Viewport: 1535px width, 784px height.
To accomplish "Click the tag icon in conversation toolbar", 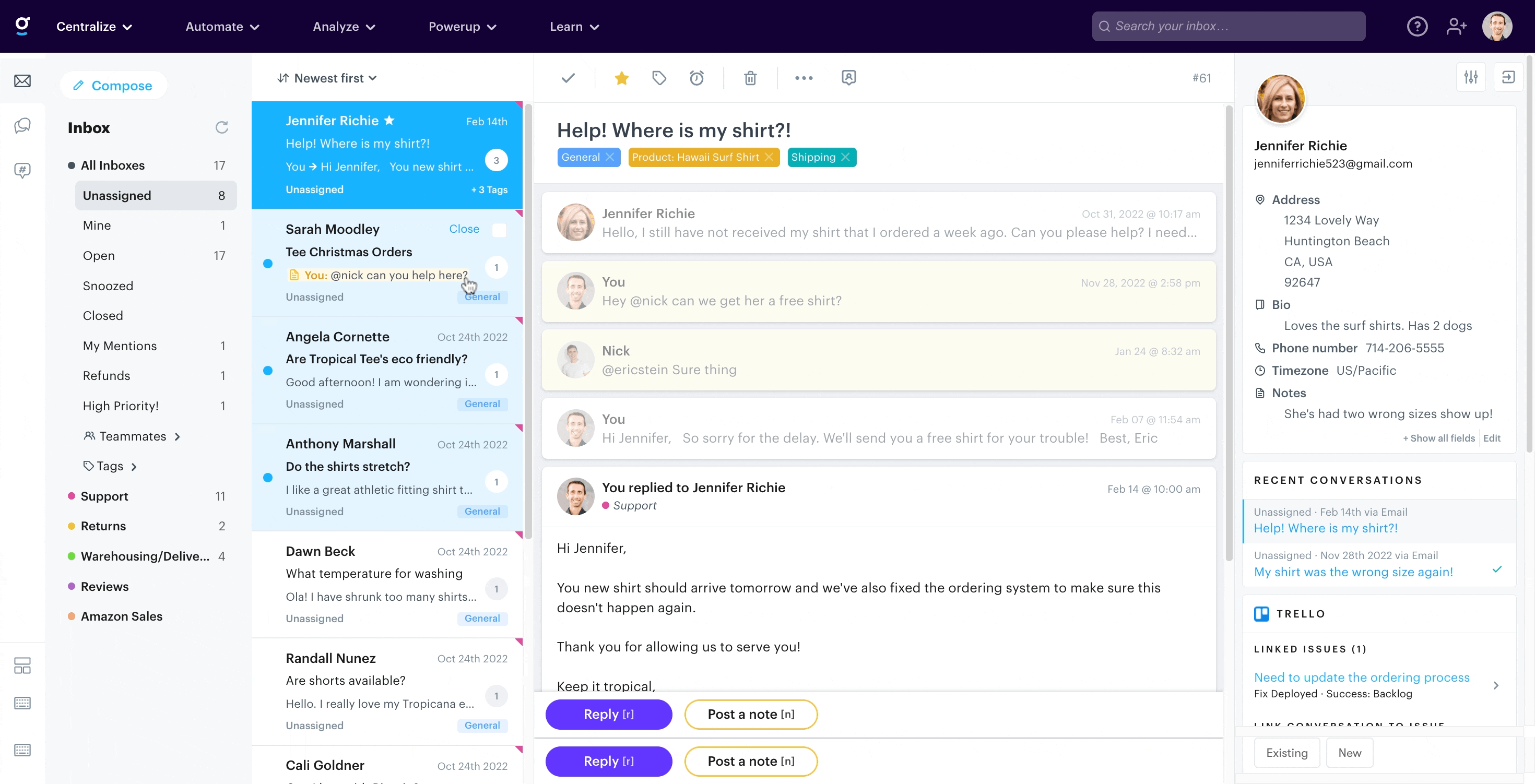I will coord(658,78).
